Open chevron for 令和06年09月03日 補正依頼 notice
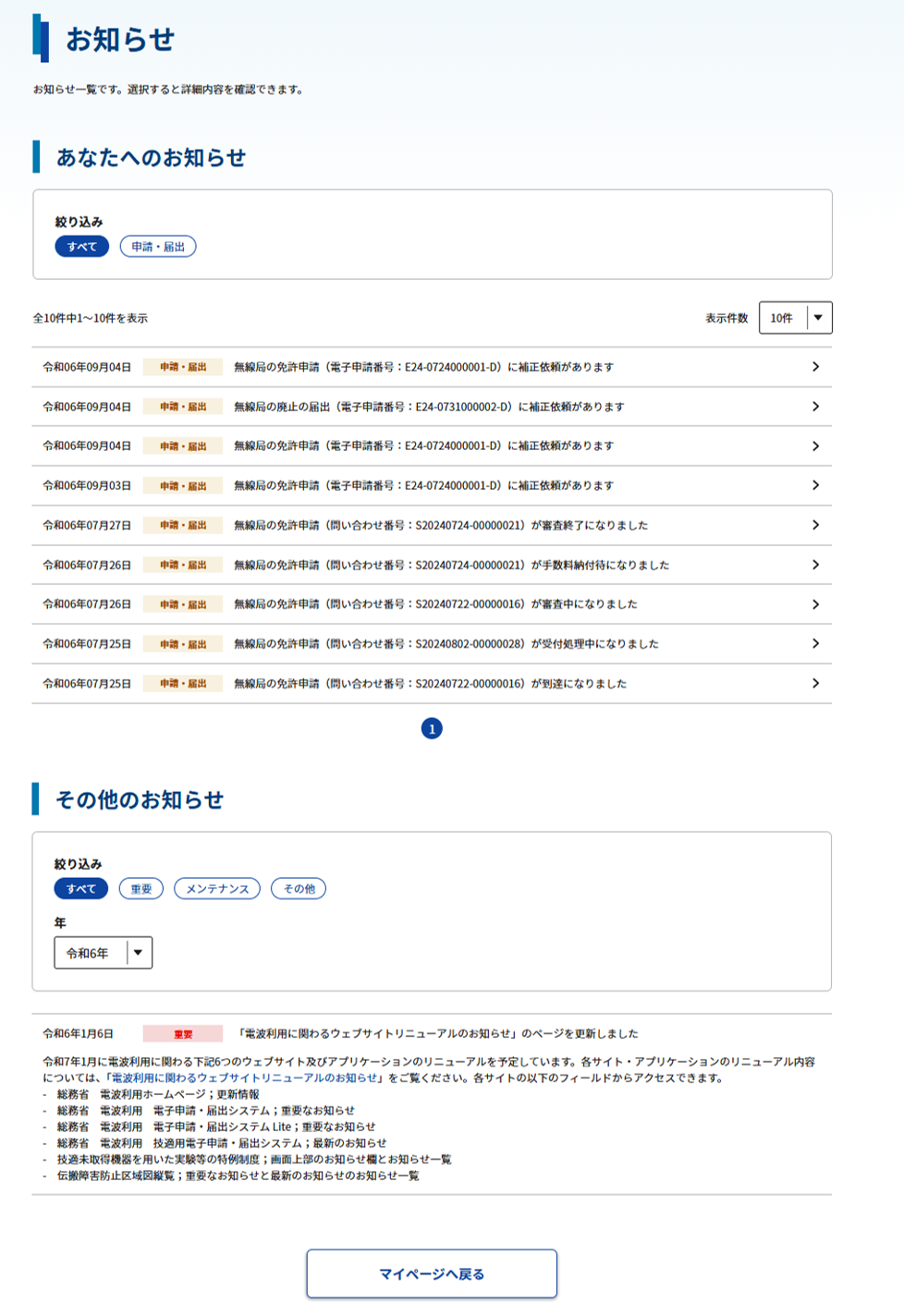 pos(815,485)
